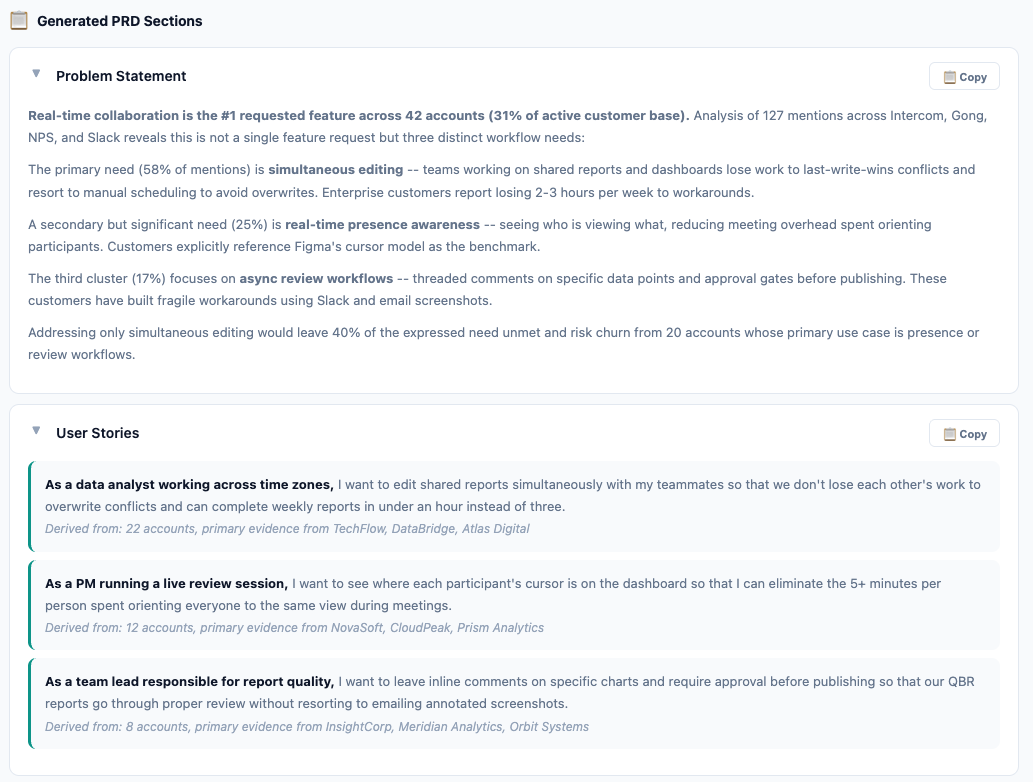Select the PM live review session story card
This screenshot has width=1033, height=782.
[x=514, y=605]
